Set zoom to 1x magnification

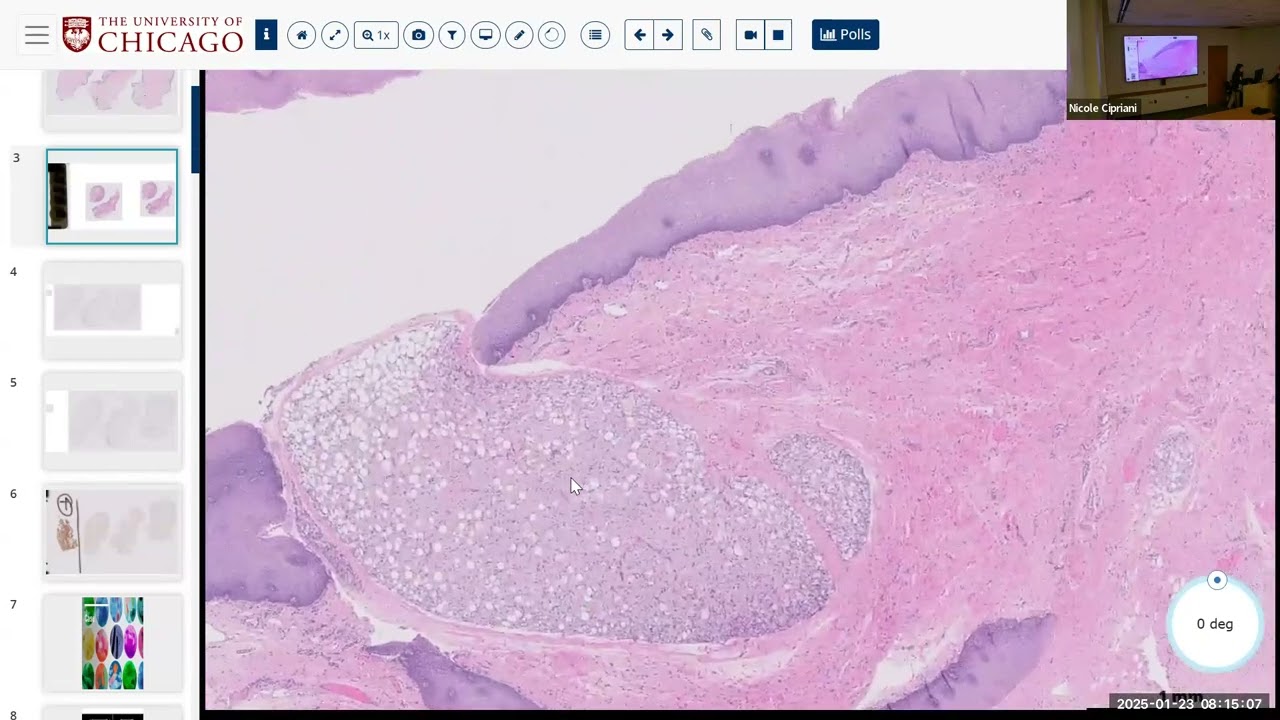pos(376,35)
